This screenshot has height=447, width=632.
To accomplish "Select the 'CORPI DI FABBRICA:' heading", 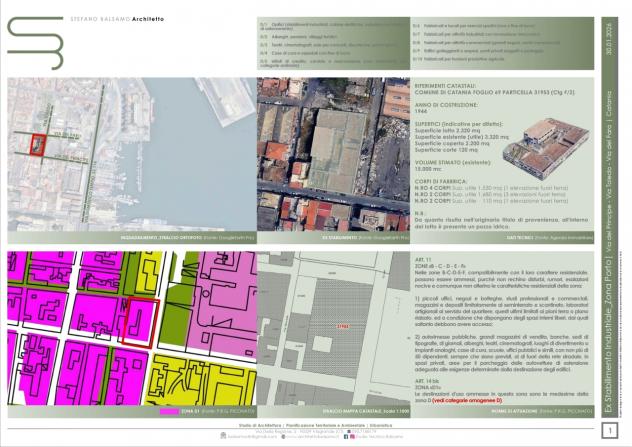I will pyautogui.click(x=441, y=181).
